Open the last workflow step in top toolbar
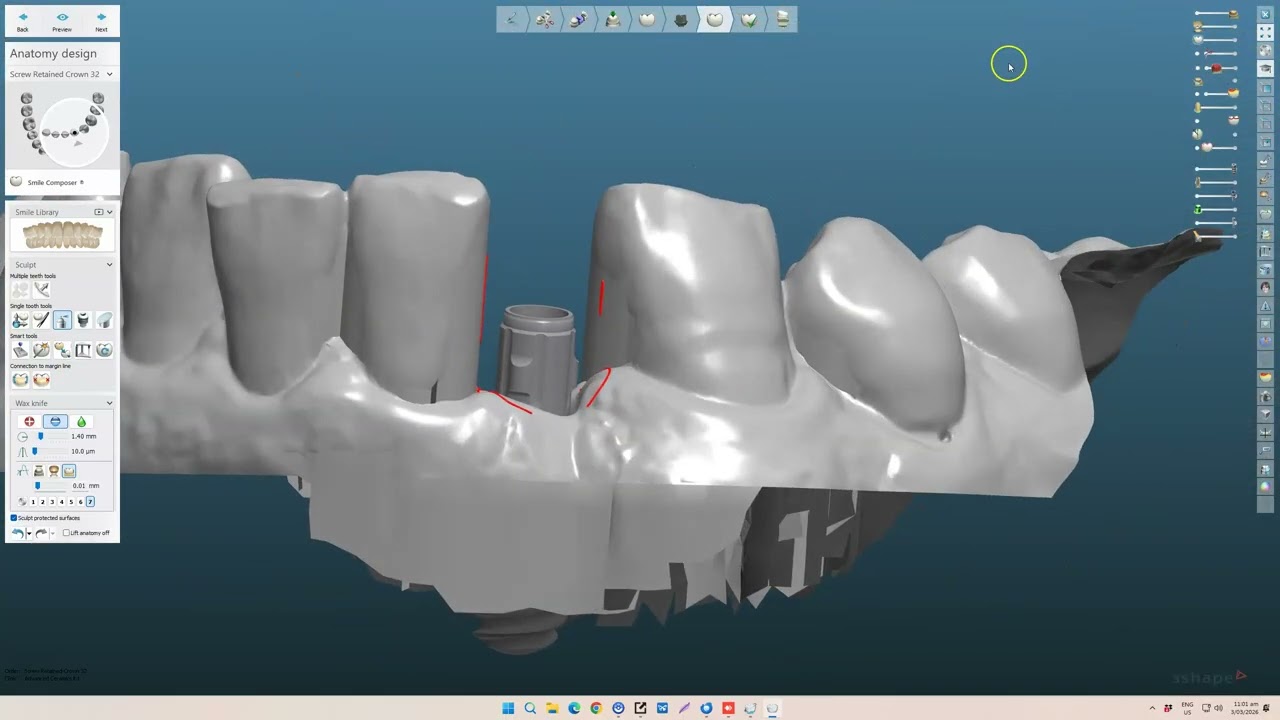This screenshot has height=720, width=1280. [783, 19]
